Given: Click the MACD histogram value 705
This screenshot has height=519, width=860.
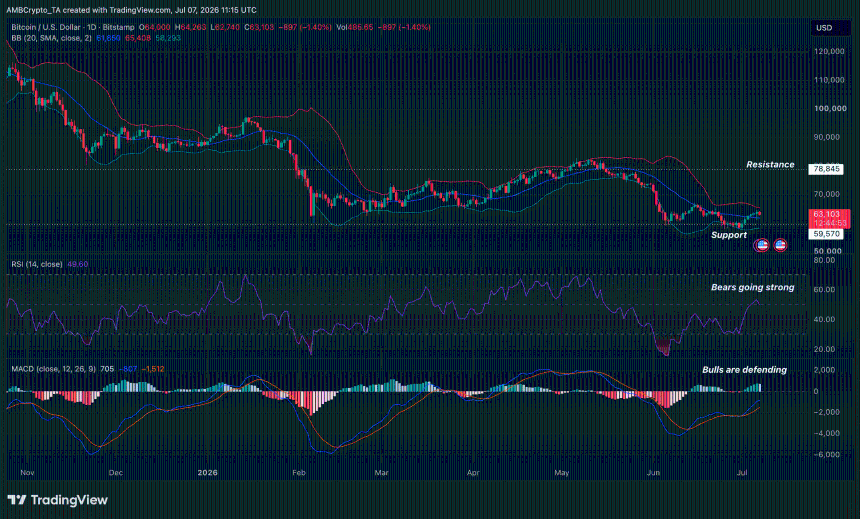Looking at the screenshot, I should [107, 369].
